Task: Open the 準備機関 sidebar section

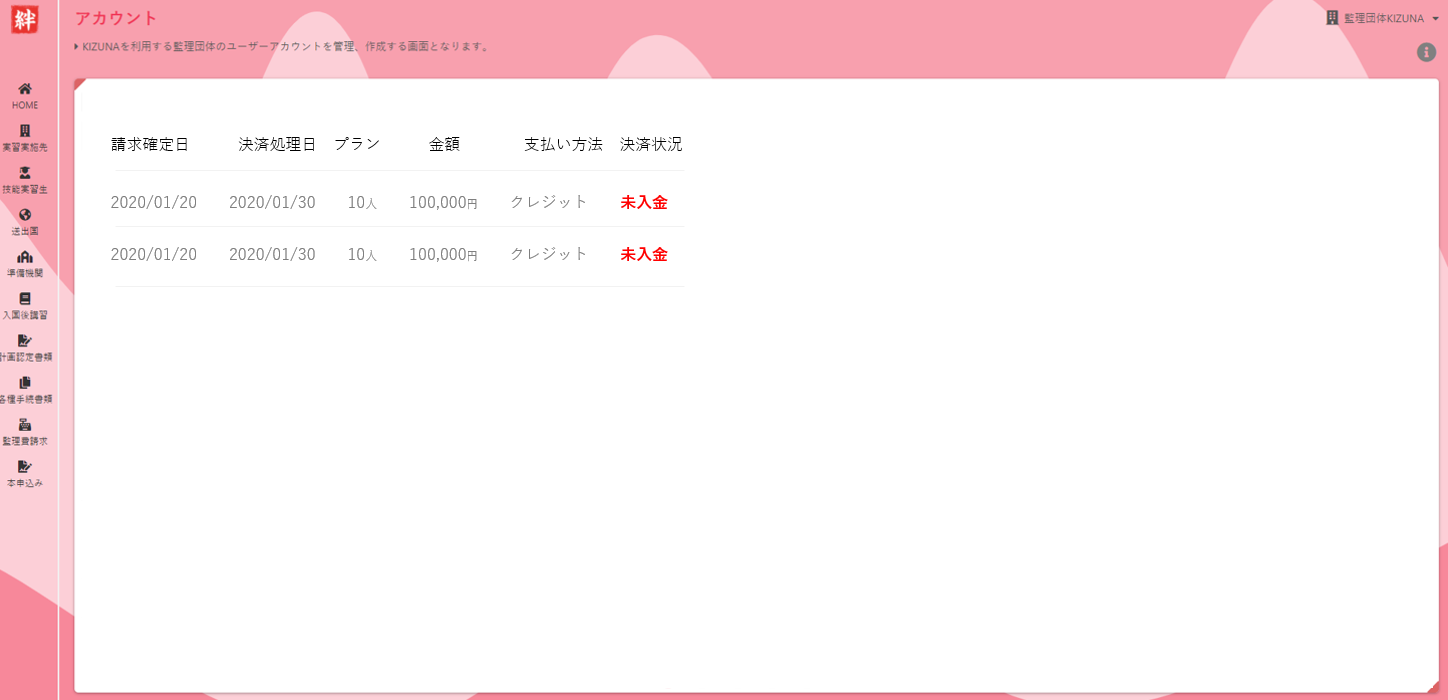Action: [25, 264]
